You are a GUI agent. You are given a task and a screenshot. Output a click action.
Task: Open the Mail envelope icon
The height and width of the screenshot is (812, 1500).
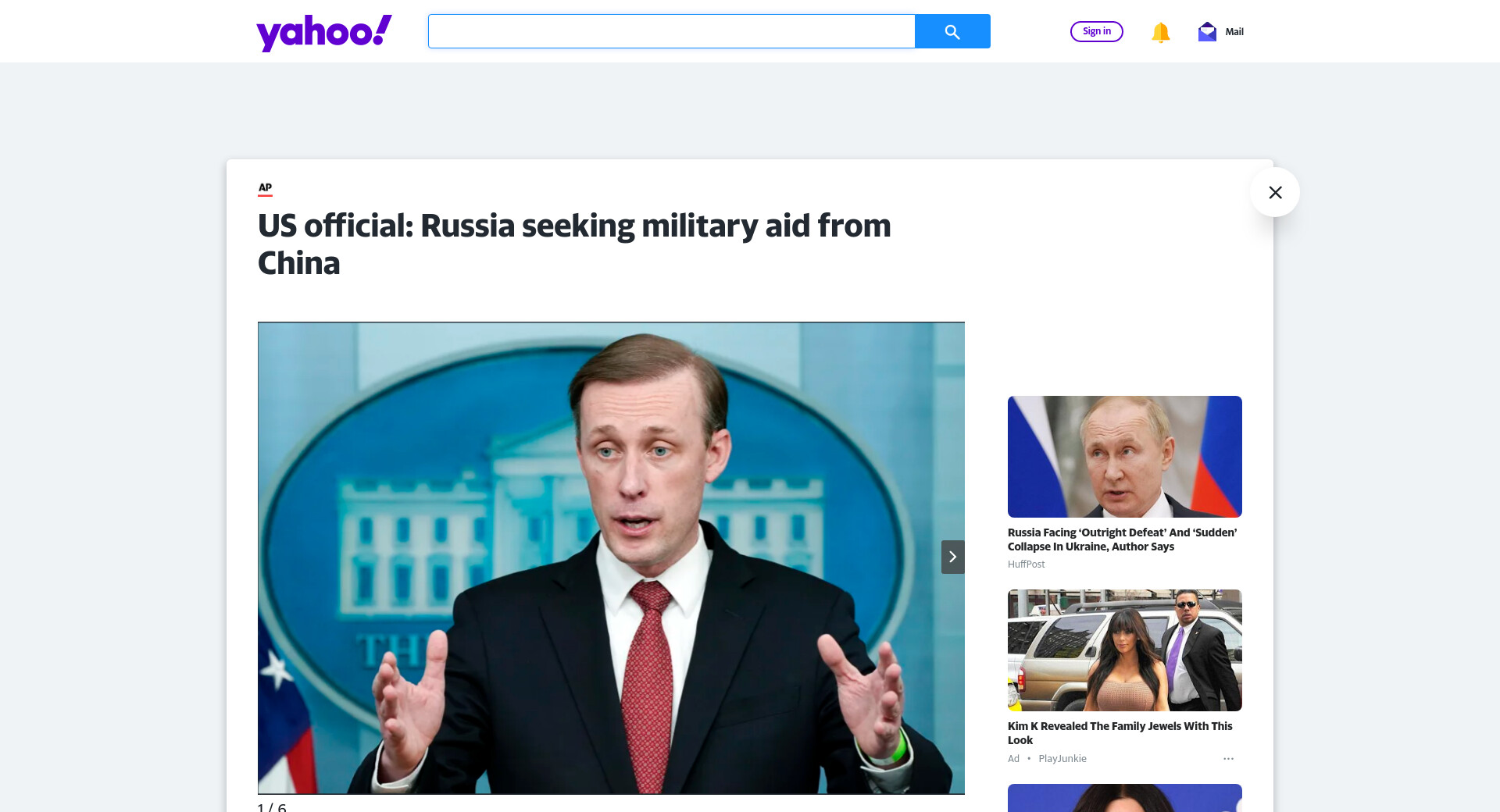point(1207,32)
